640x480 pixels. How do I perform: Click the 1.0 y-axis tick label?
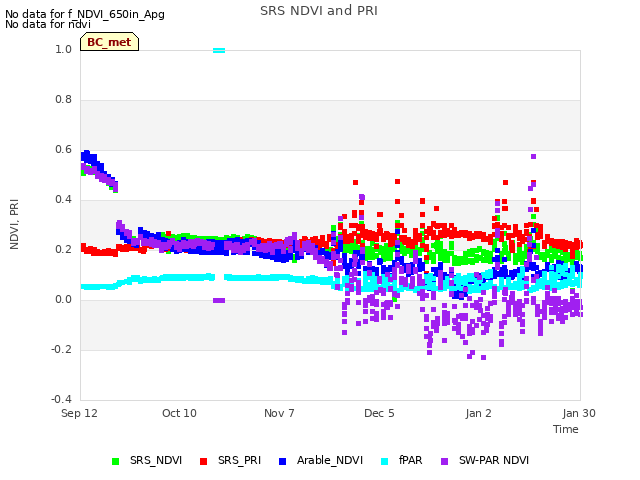[x=64, y=50]
